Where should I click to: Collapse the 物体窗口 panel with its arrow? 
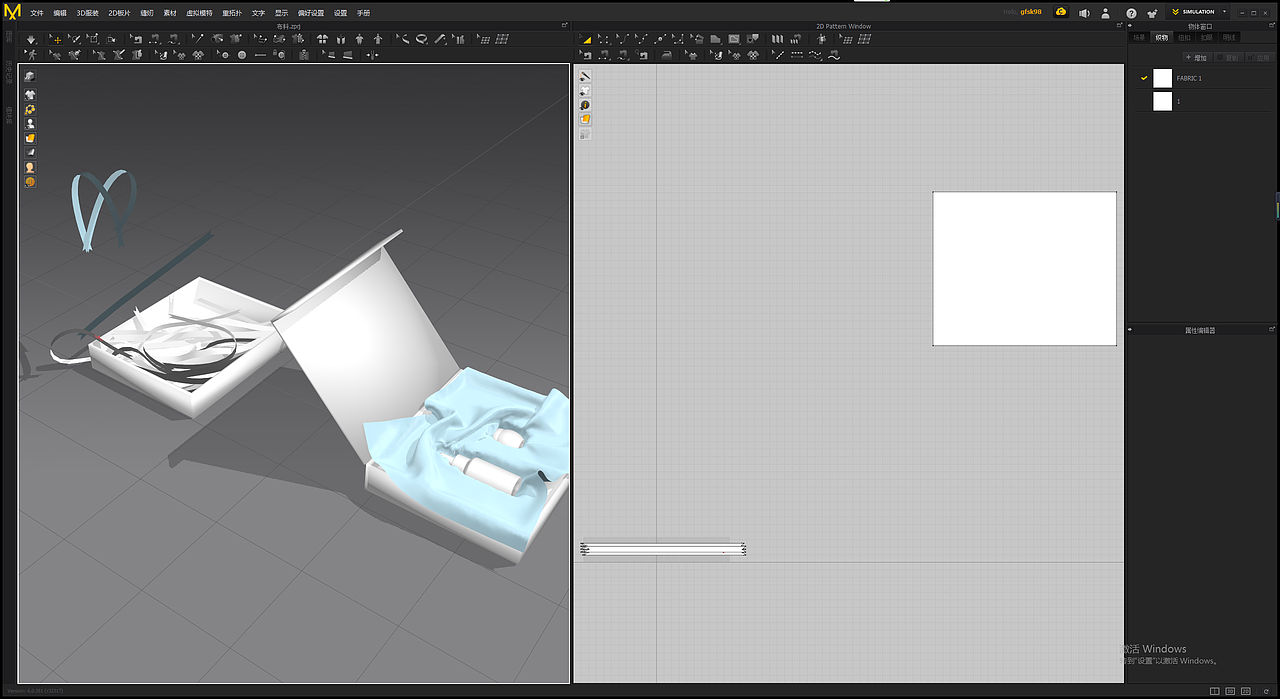point(1131,26)
